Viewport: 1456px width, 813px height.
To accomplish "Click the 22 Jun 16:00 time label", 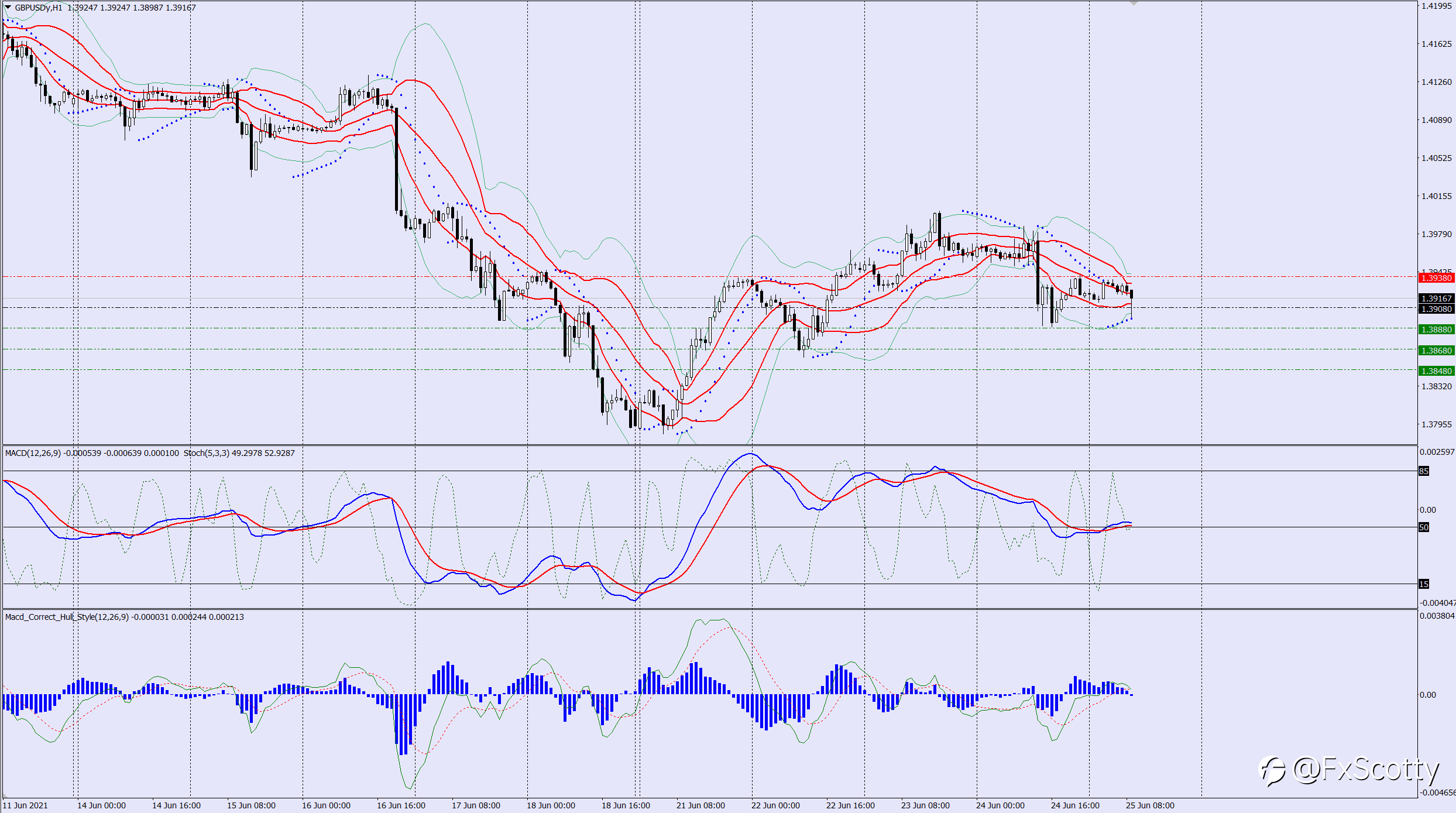I will 850,805.
